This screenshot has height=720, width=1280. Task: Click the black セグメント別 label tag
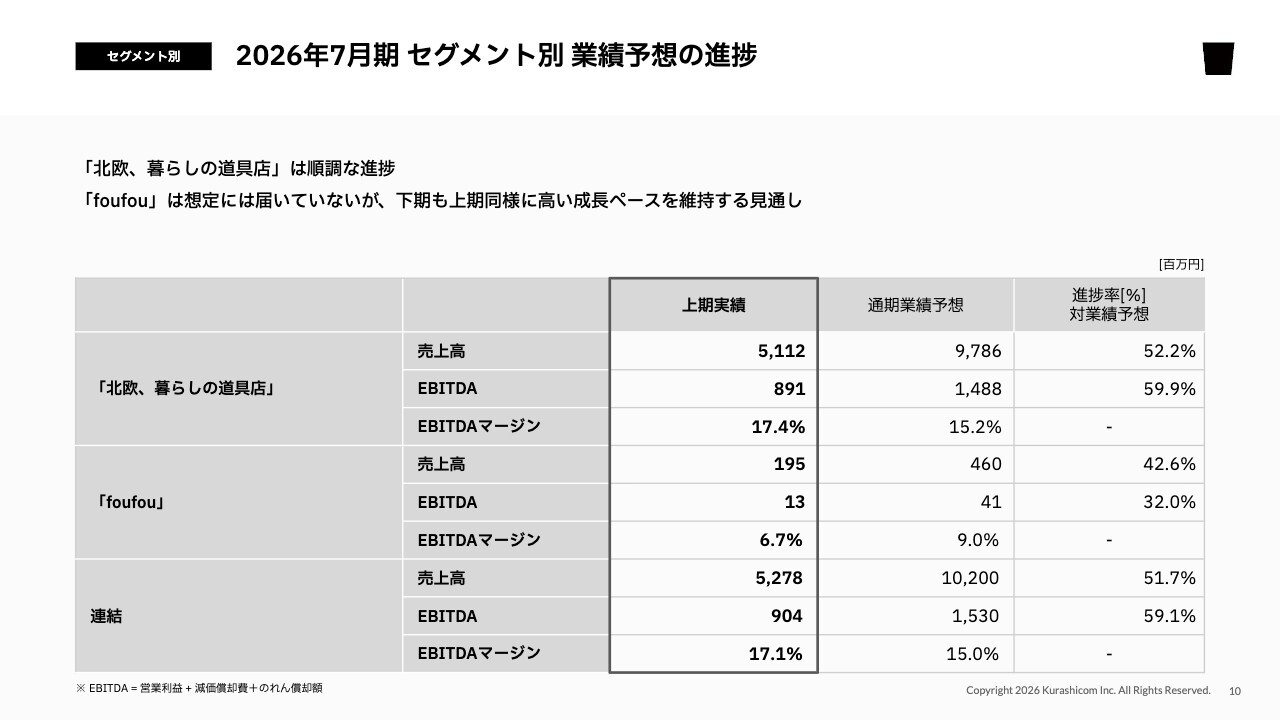pyautogui.click(x=143, y=57)
